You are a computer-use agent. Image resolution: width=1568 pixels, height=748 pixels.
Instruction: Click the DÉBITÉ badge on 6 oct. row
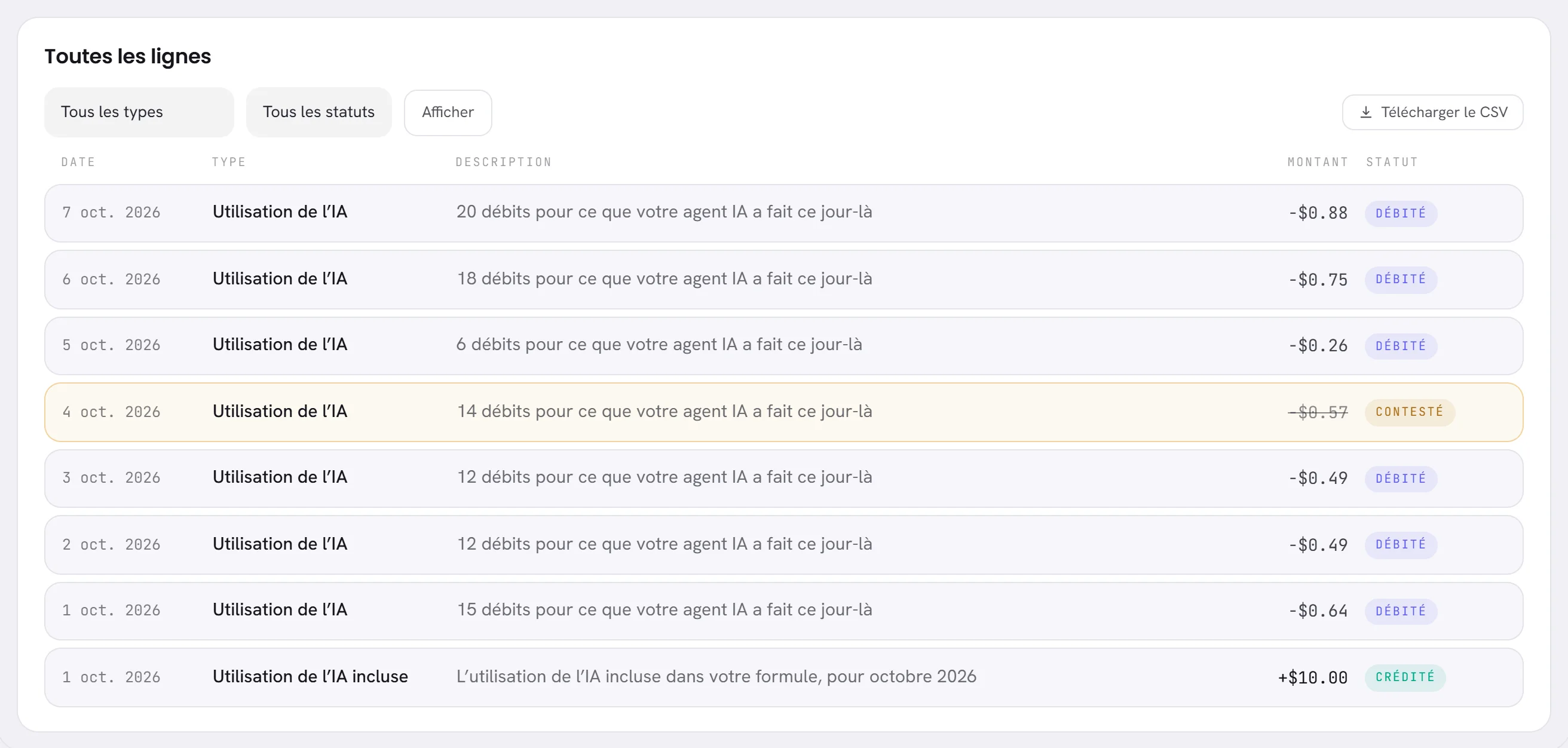point(1401,280)
